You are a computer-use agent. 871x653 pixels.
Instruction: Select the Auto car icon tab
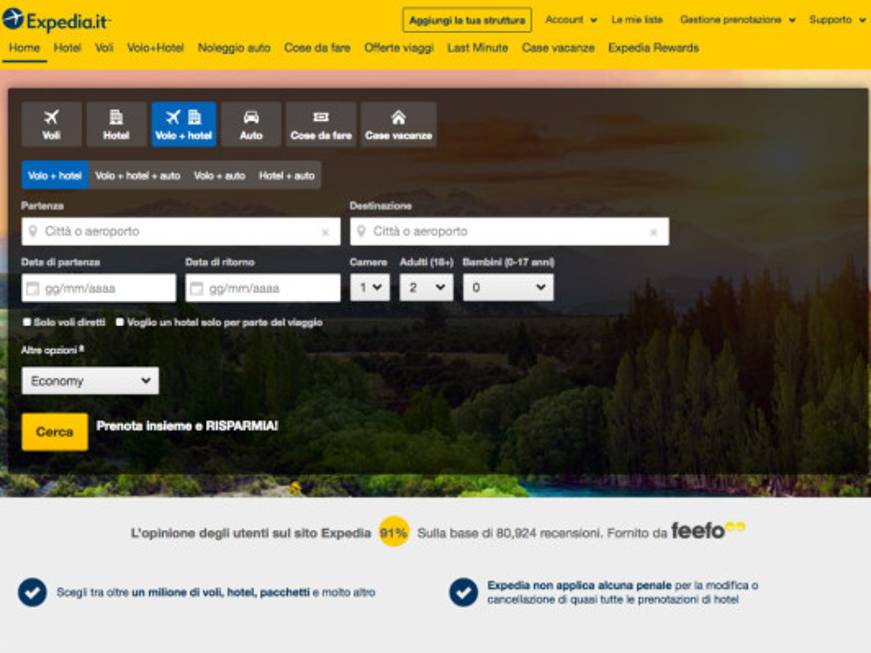tap(251, 124)
